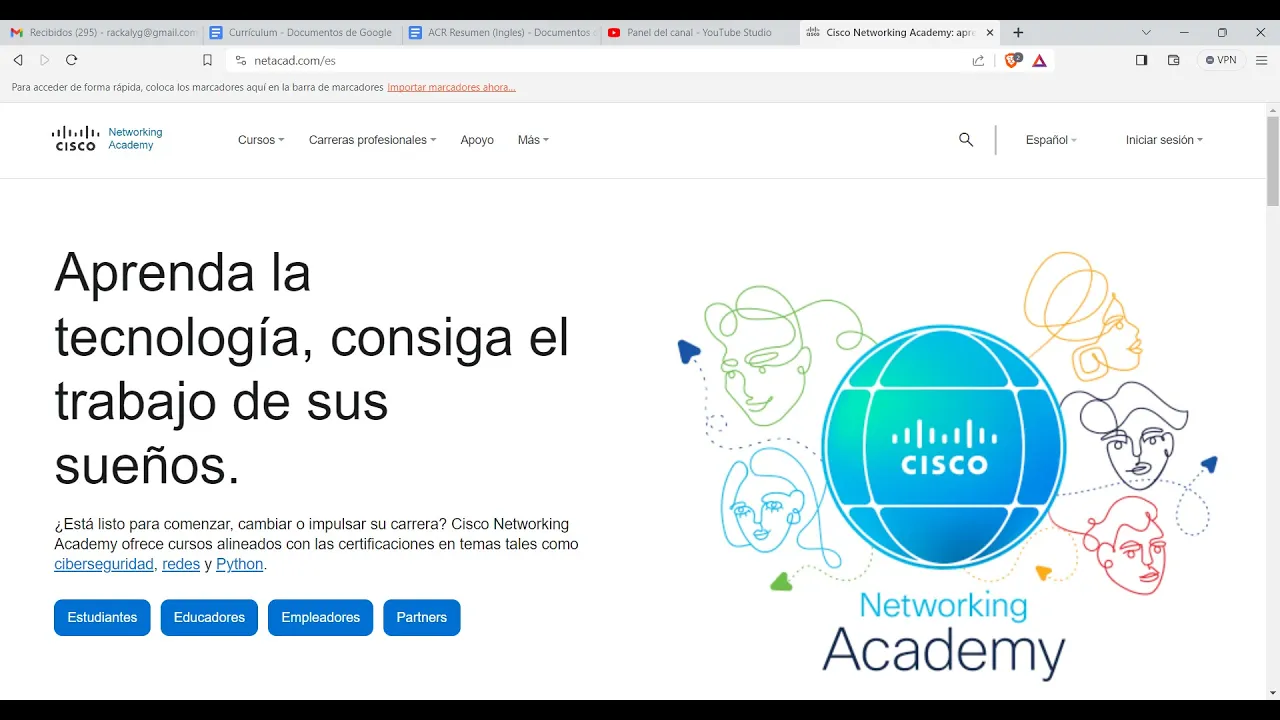Open the Iniciar sesión dropdown
This screenshot has height=720, width=1280.
pyautogui.click(x=1164, y=140)
